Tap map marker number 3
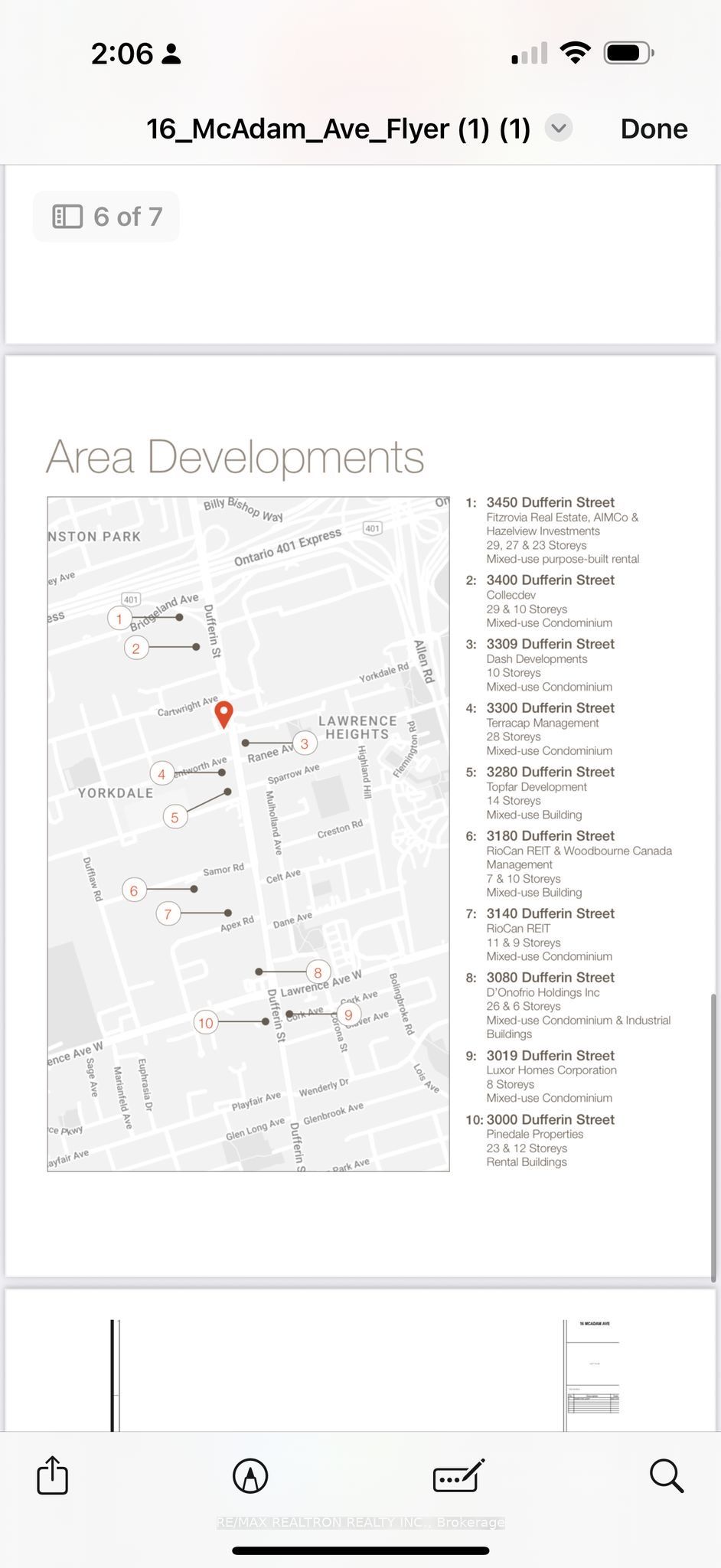This screenshot has height=1568, width=721. pos(305,743)
